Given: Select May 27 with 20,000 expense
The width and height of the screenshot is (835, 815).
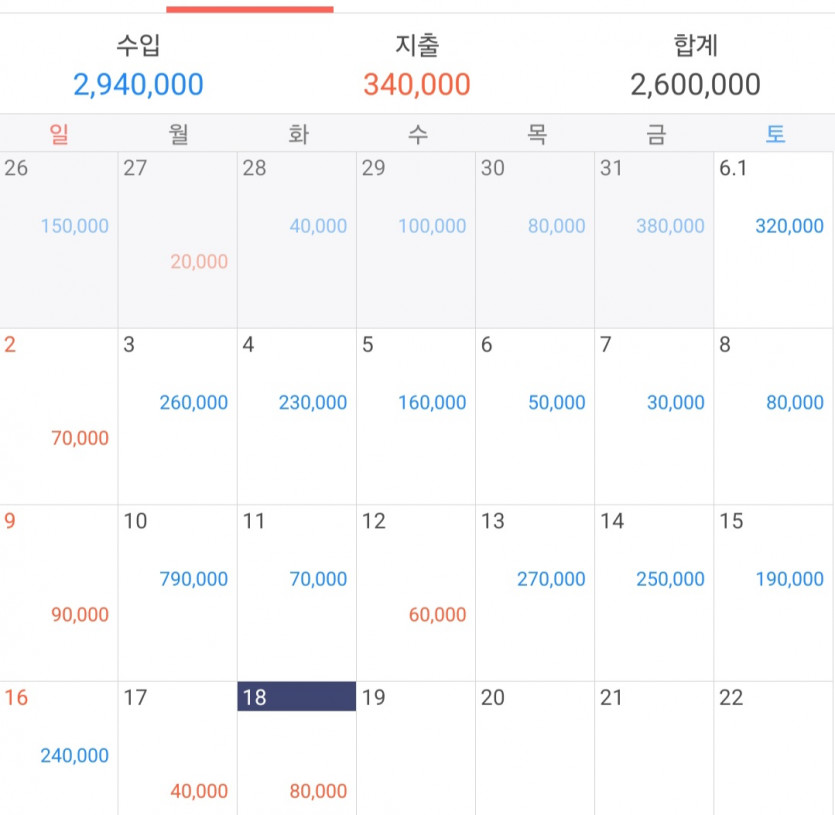Looking at the screenshot, I should click(177, 240).
